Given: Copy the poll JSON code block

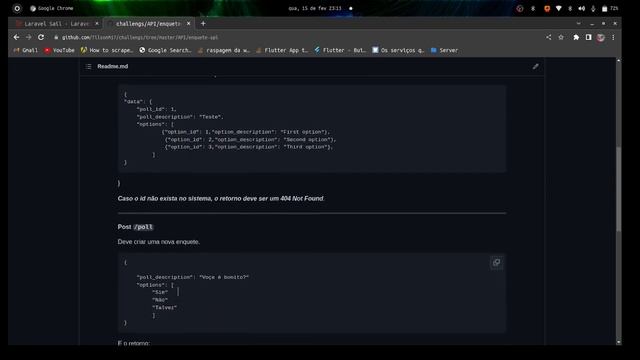Looking at the screenshot, I should click(x=496, y=262).
